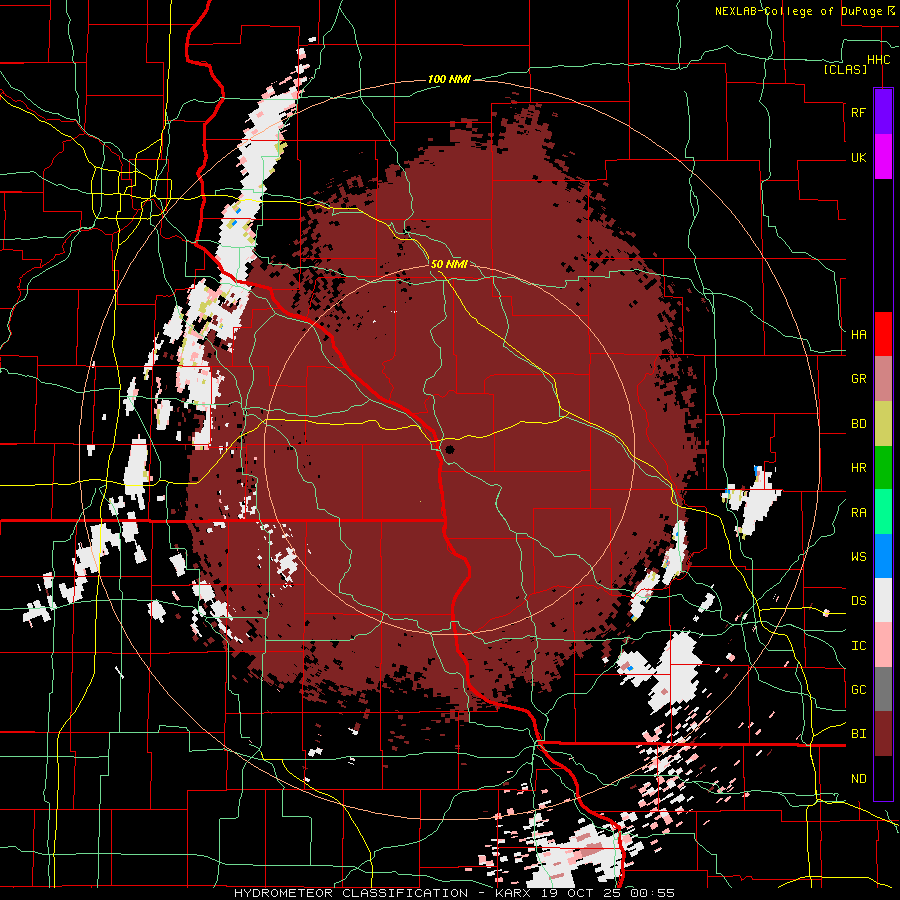Click the black radar site dot at center

tap(449, 449)
